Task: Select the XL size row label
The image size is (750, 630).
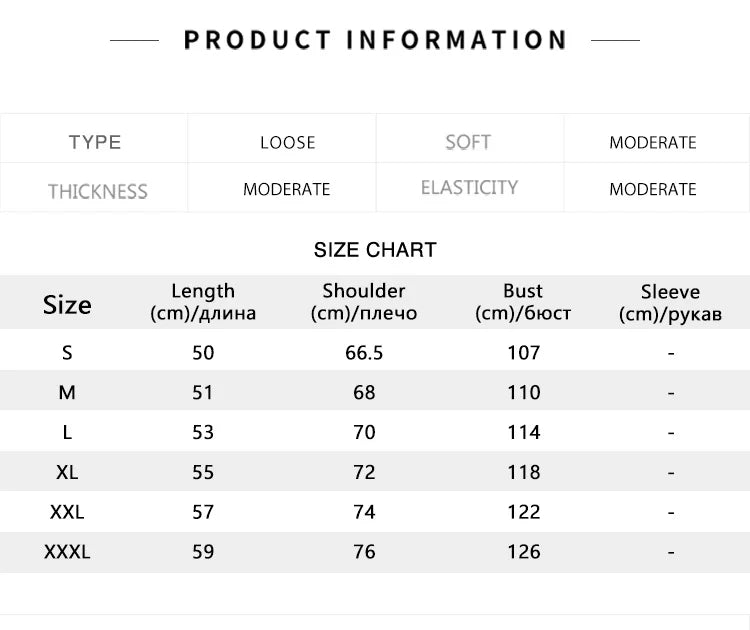Action: tap(67, 473)
